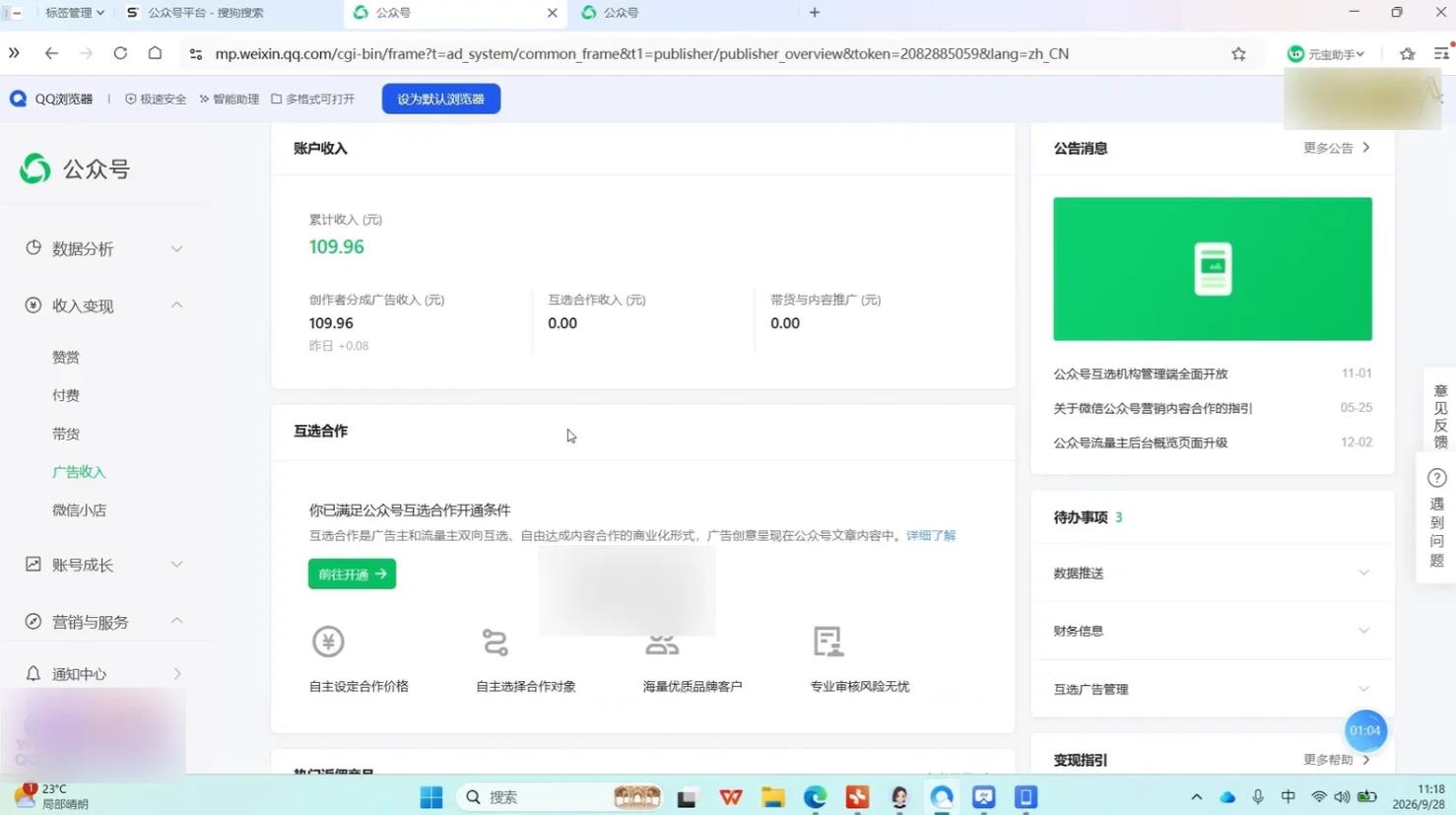Image resolution: width=1456 pixels, height=815 pixels.
Task: Open Windows Start menu
Action: [431, 797]
